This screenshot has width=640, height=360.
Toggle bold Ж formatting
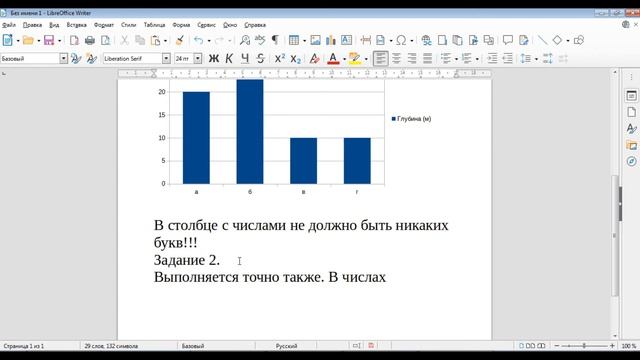pos(213,59)
